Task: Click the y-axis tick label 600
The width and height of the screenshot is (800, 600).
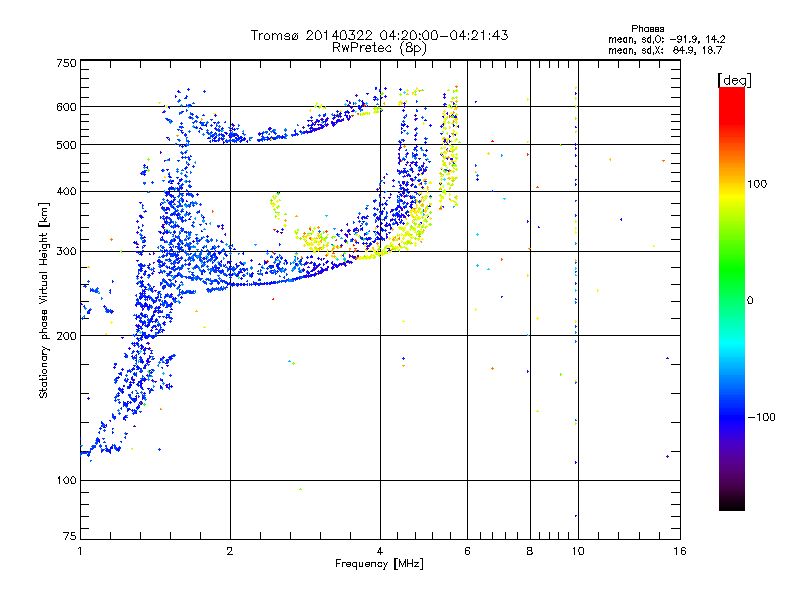Action: [66, 107]
